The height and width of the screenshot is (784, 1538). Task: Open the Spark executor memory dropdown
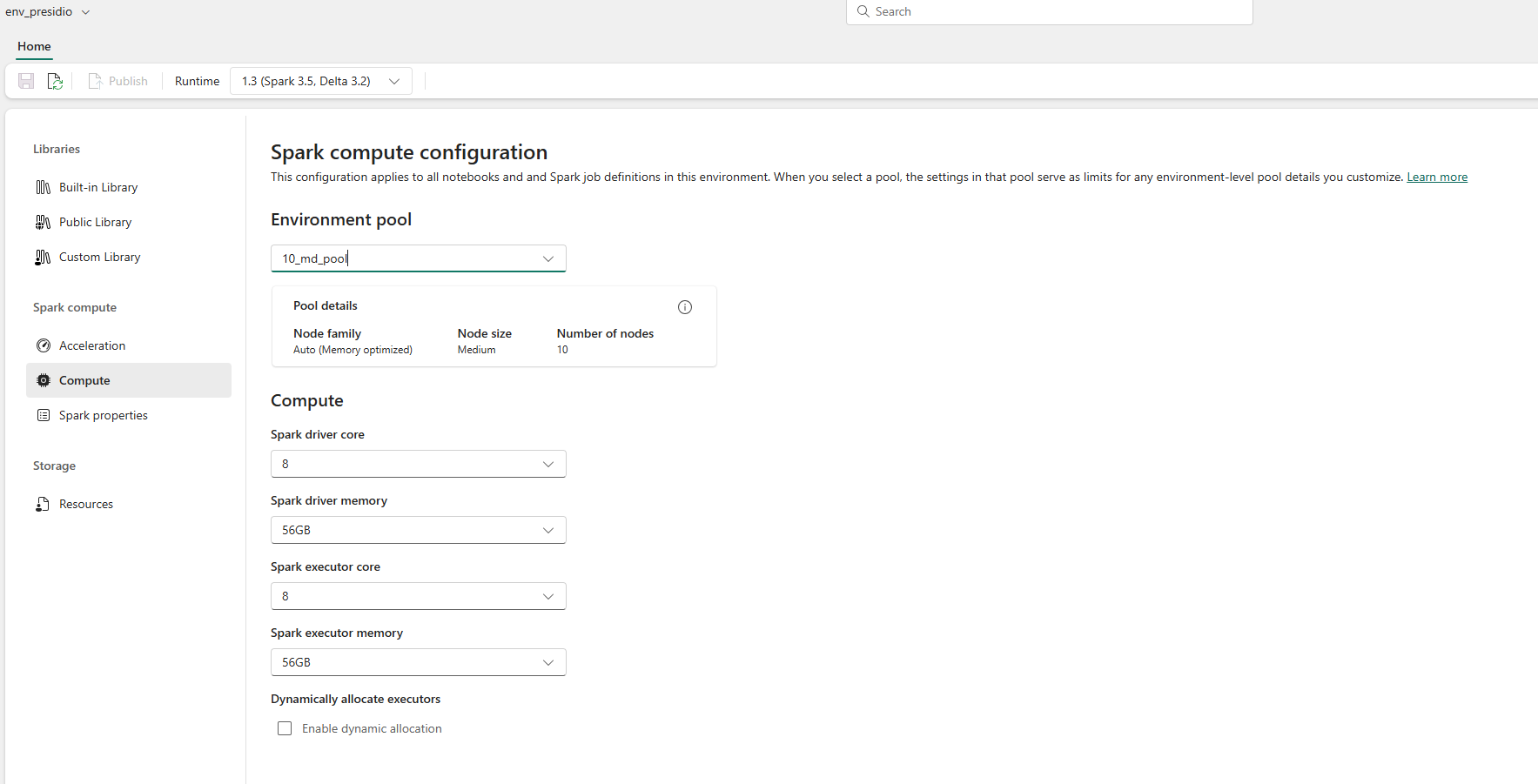(x=419, y=662)
